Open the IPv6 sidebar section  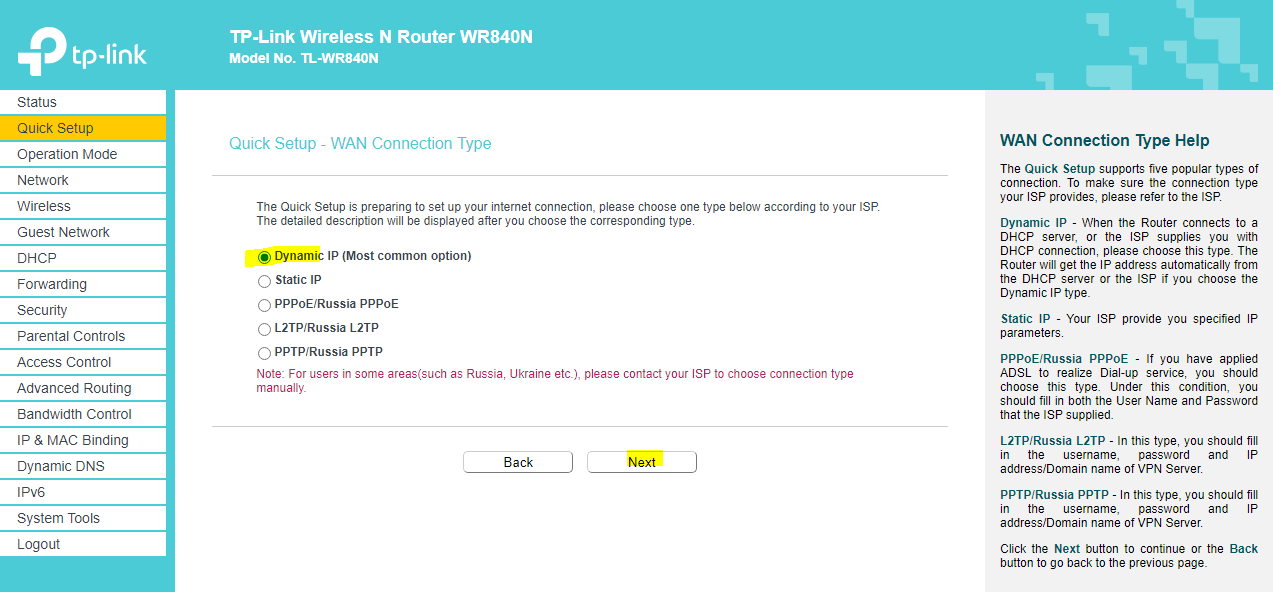[83, 492]
